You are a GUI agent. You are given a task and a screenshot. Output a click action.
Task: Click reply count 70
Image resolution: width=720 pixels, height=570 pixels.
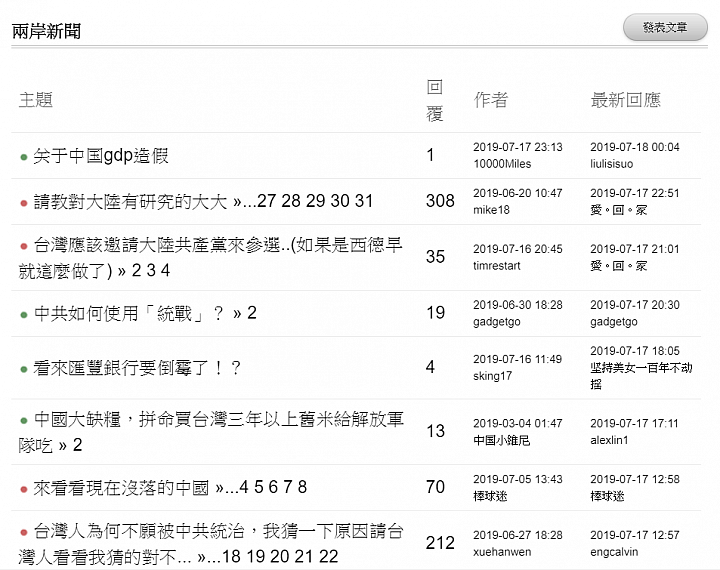coord(435,487)
